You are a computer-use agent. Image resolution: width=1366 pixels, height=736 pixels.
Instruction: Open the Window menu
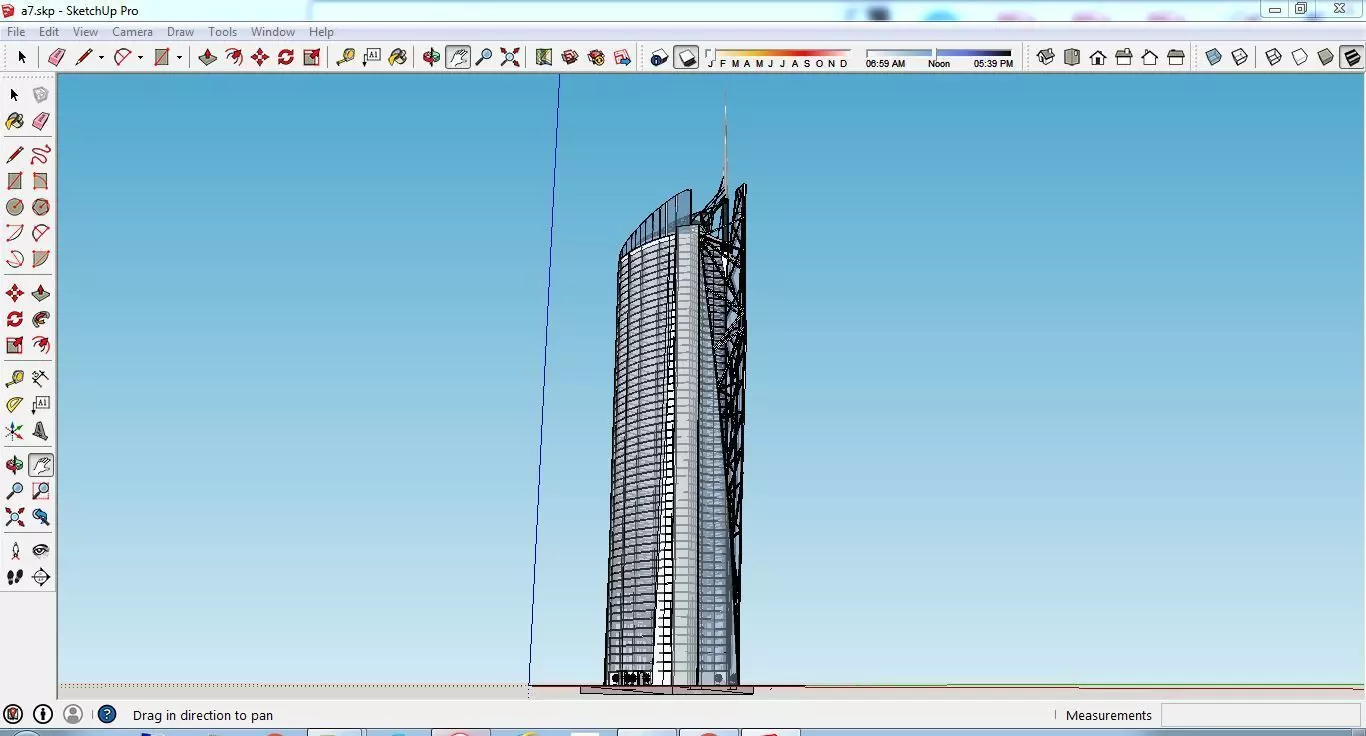coord(272,32)
